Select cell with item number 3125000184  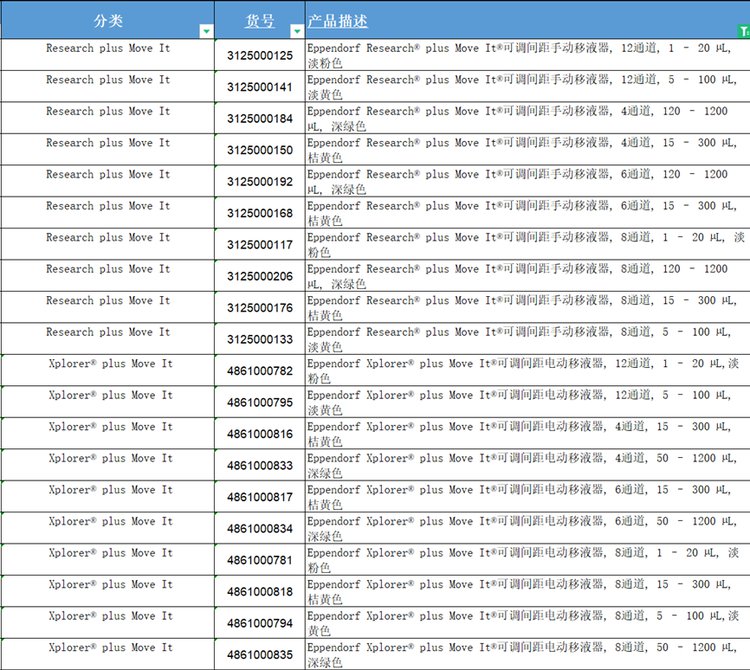[x=260, y=119]
